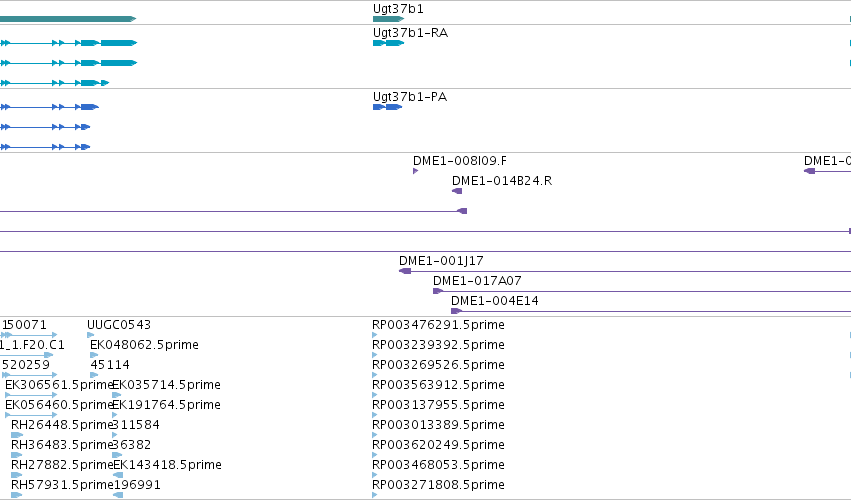851x500 pixels.
Task: Select the UUGC0543 EST arrow
Action: (x=91, y=335)
